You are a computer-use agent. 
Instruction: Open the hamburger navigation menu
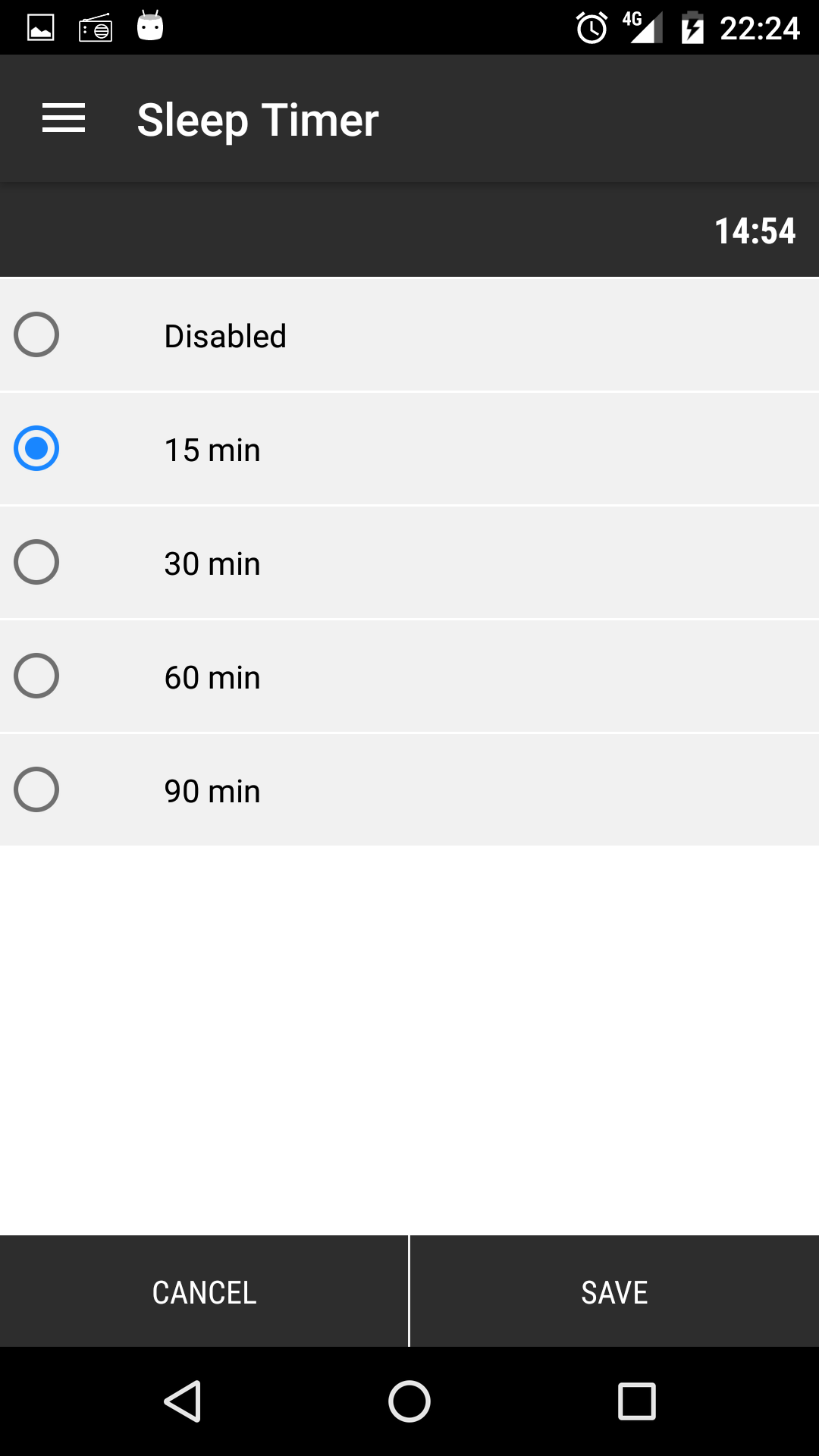[x=64, y=119]
